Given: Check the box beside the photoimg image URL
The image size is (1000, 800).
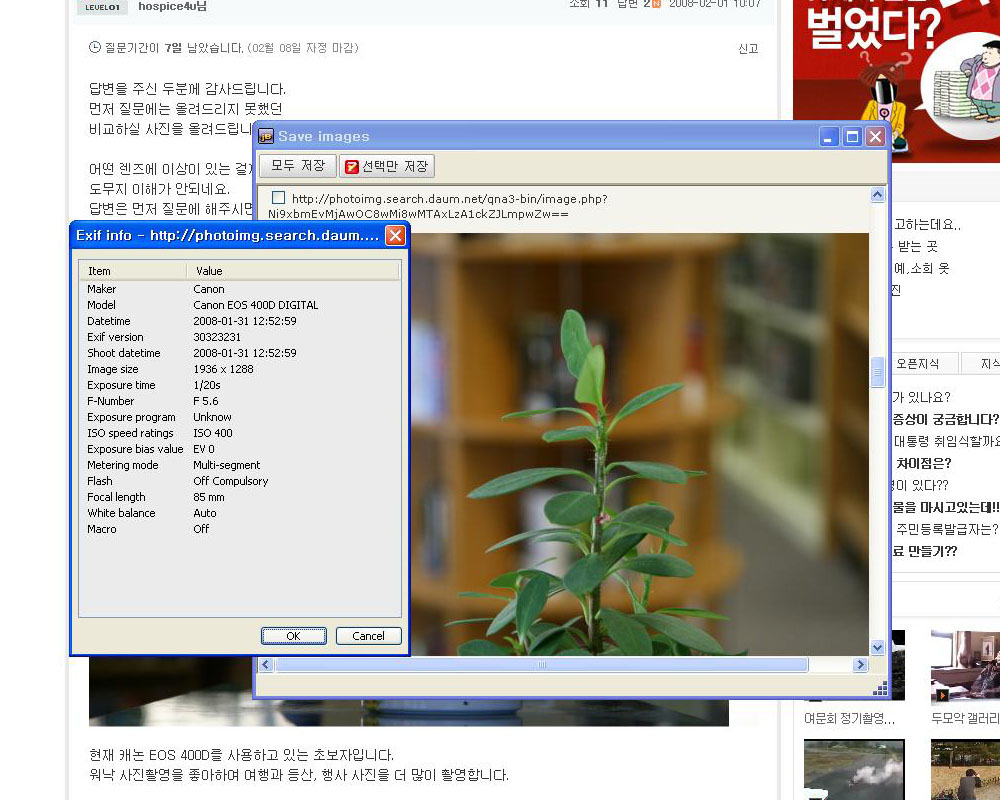Looking at the screenshot, I should (x=278, y=198).
